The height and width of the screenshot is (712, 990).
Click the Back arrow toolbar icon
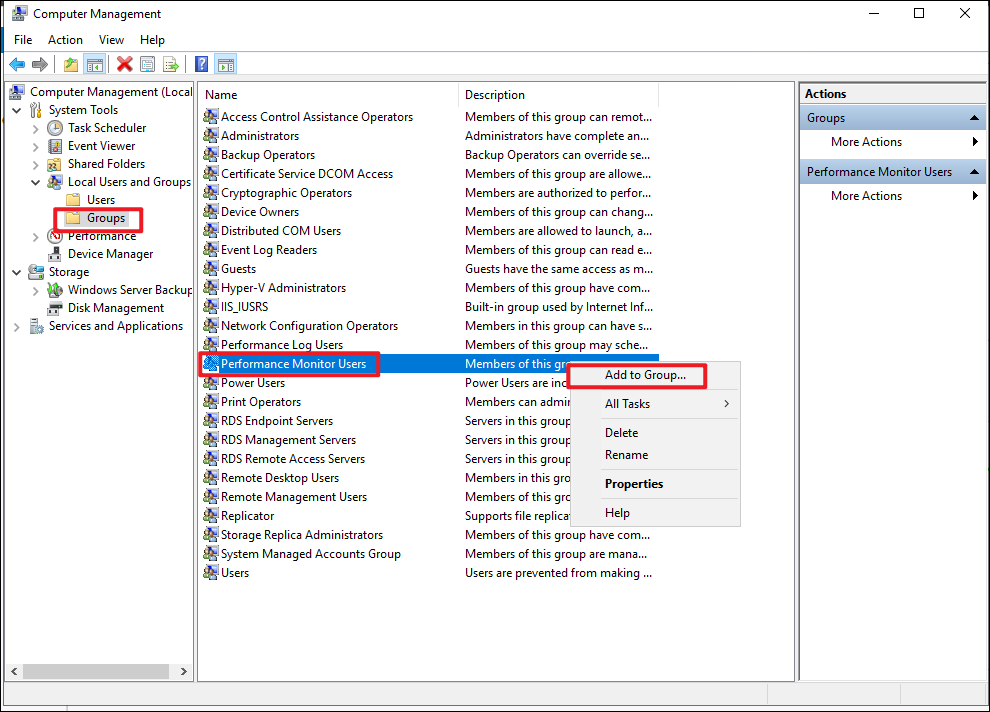[x=17, y=64]
